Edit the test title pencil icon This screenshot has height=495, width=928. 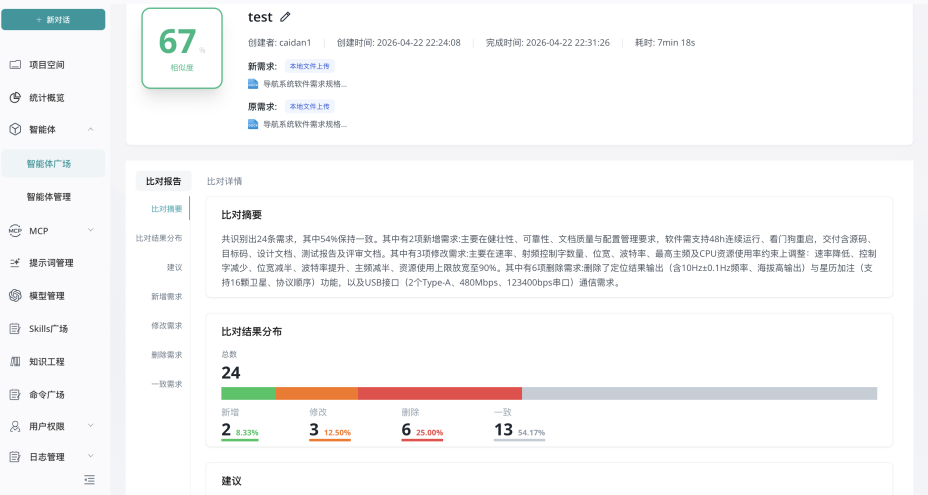(285, 17)
